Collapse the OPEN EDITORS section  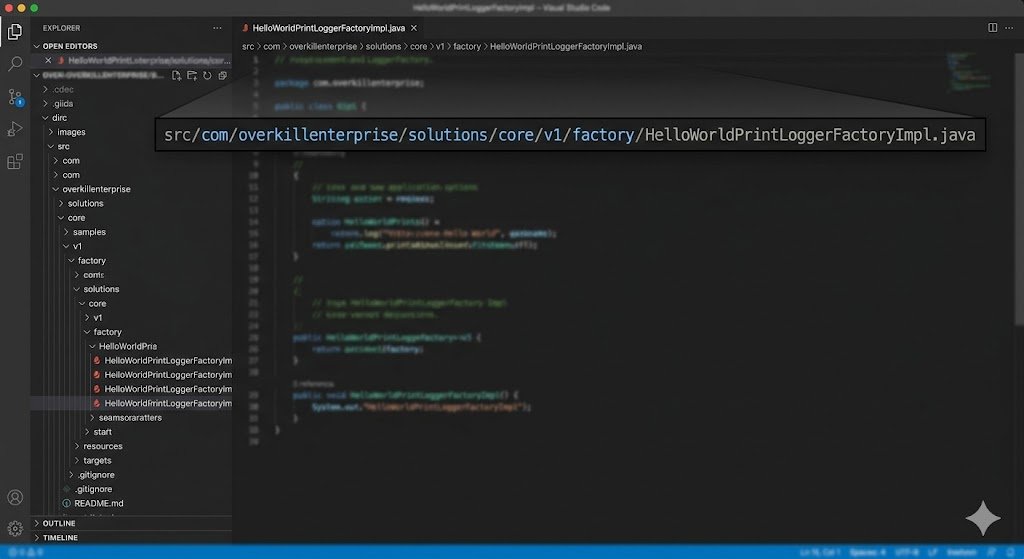66,46
